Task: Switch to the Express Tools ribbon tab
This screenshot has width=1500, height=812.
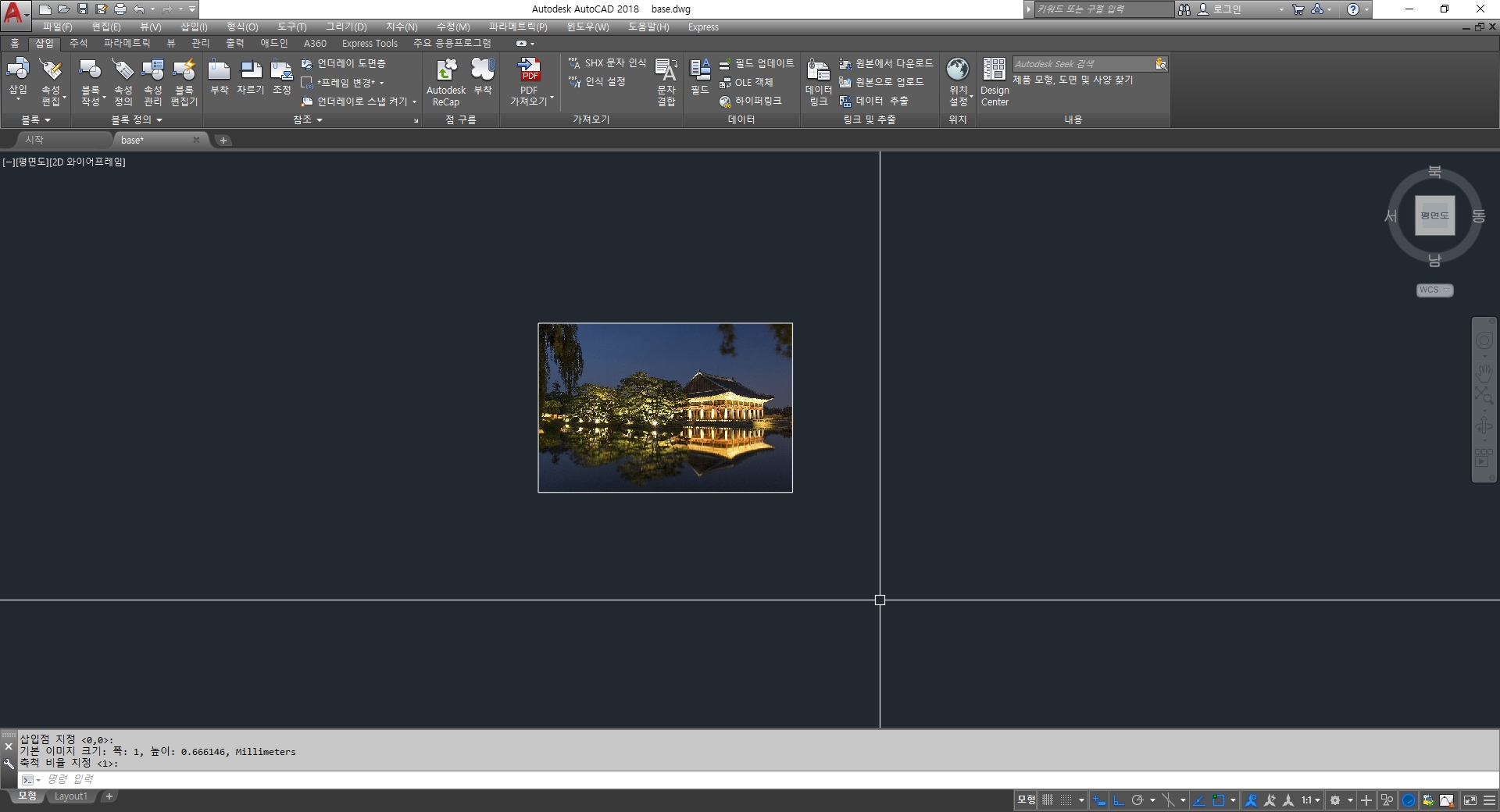Action: (x=370, y=43)
